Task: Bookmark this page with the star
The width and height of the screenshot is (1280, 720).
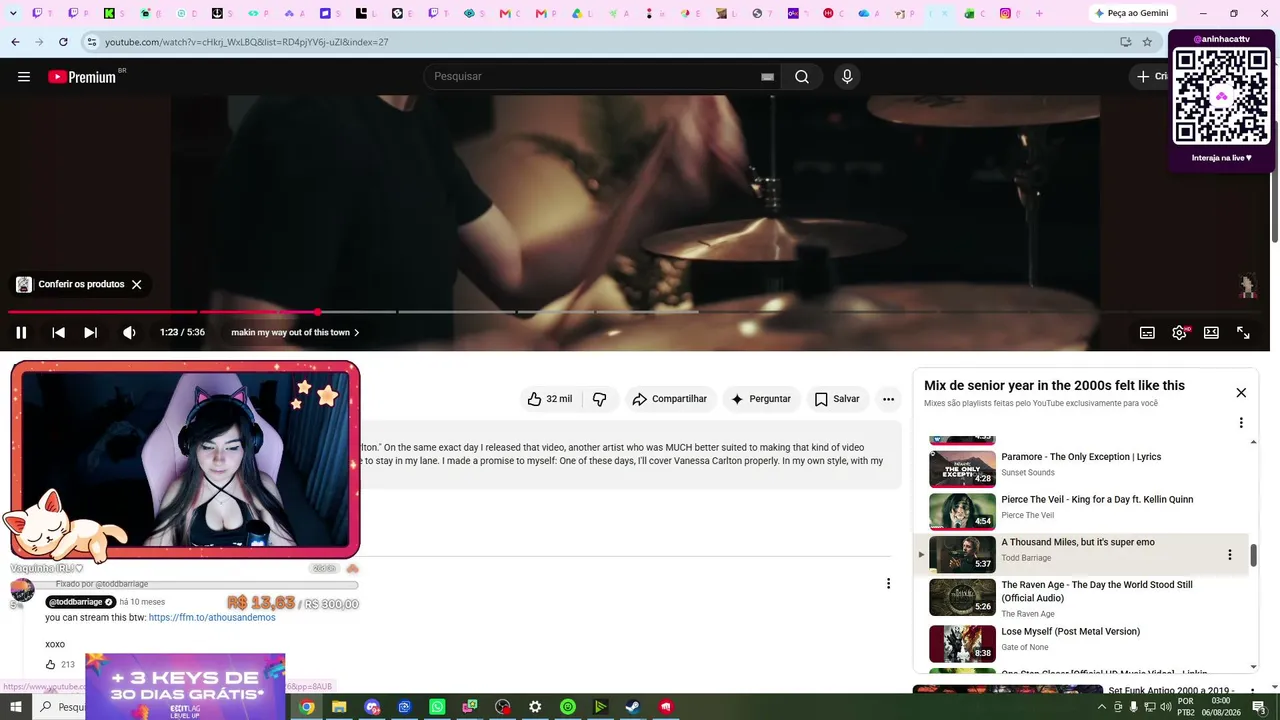Action: pyautogui.click(x=1147, y=42)
